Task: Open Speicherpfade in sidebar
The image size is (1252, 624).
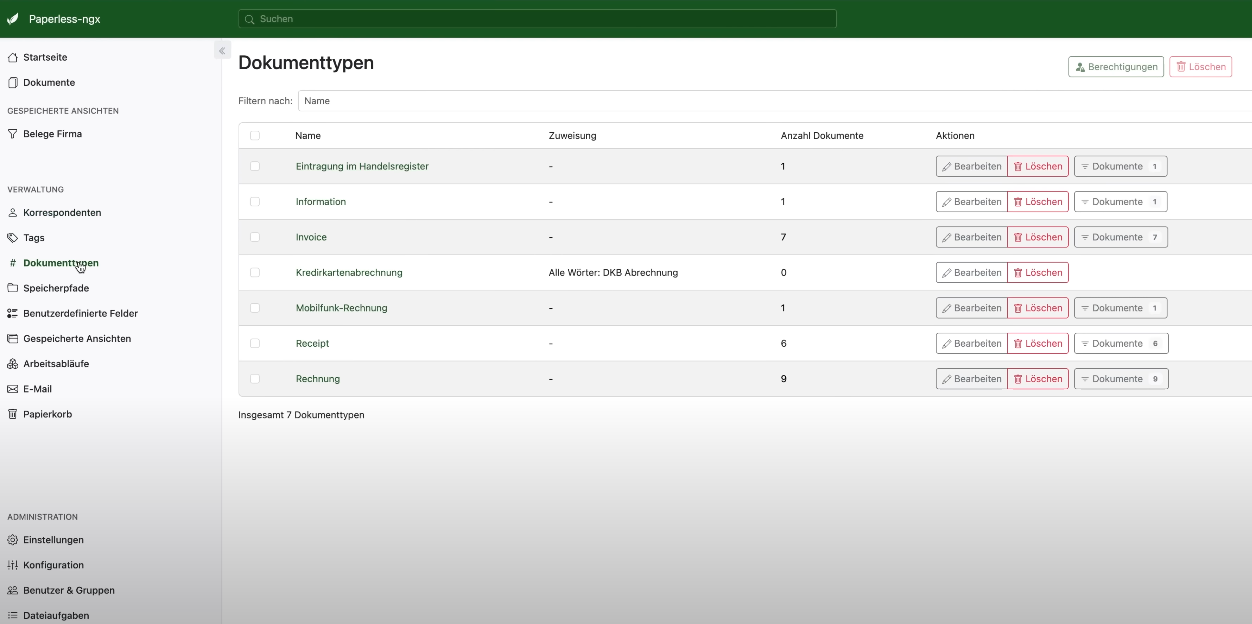Action: (x=56, y=288)
